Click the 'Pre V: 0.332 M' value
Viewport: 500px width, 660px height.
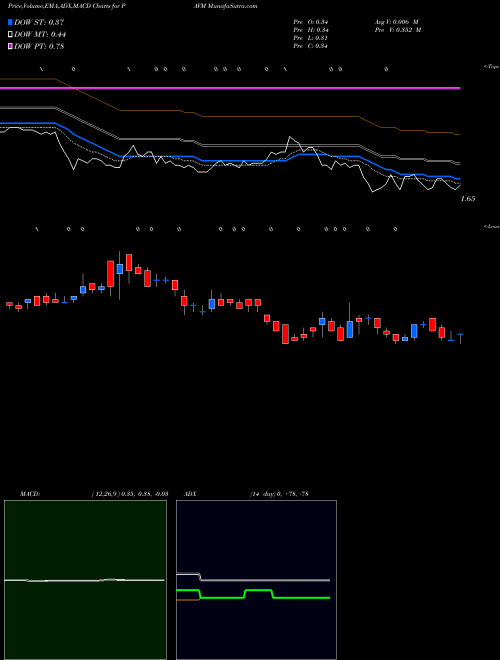click(398, 30)
